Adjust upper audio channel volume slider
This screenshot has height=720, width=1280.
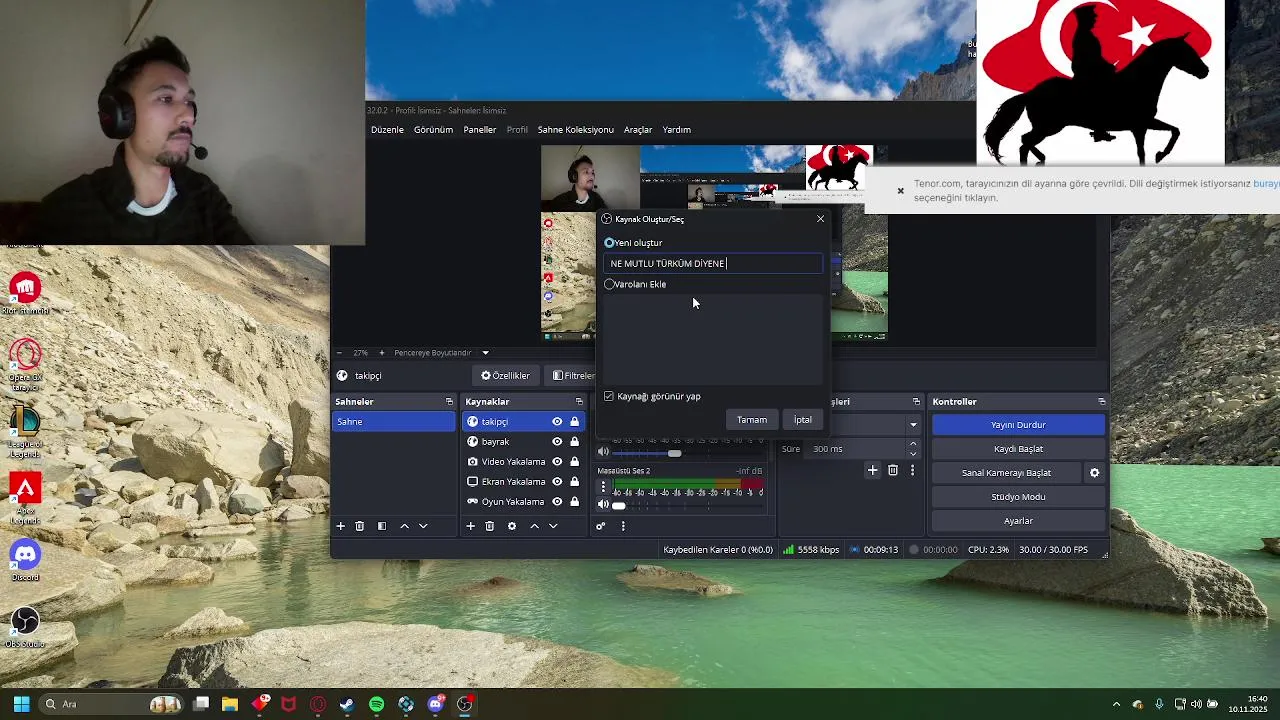675,454
